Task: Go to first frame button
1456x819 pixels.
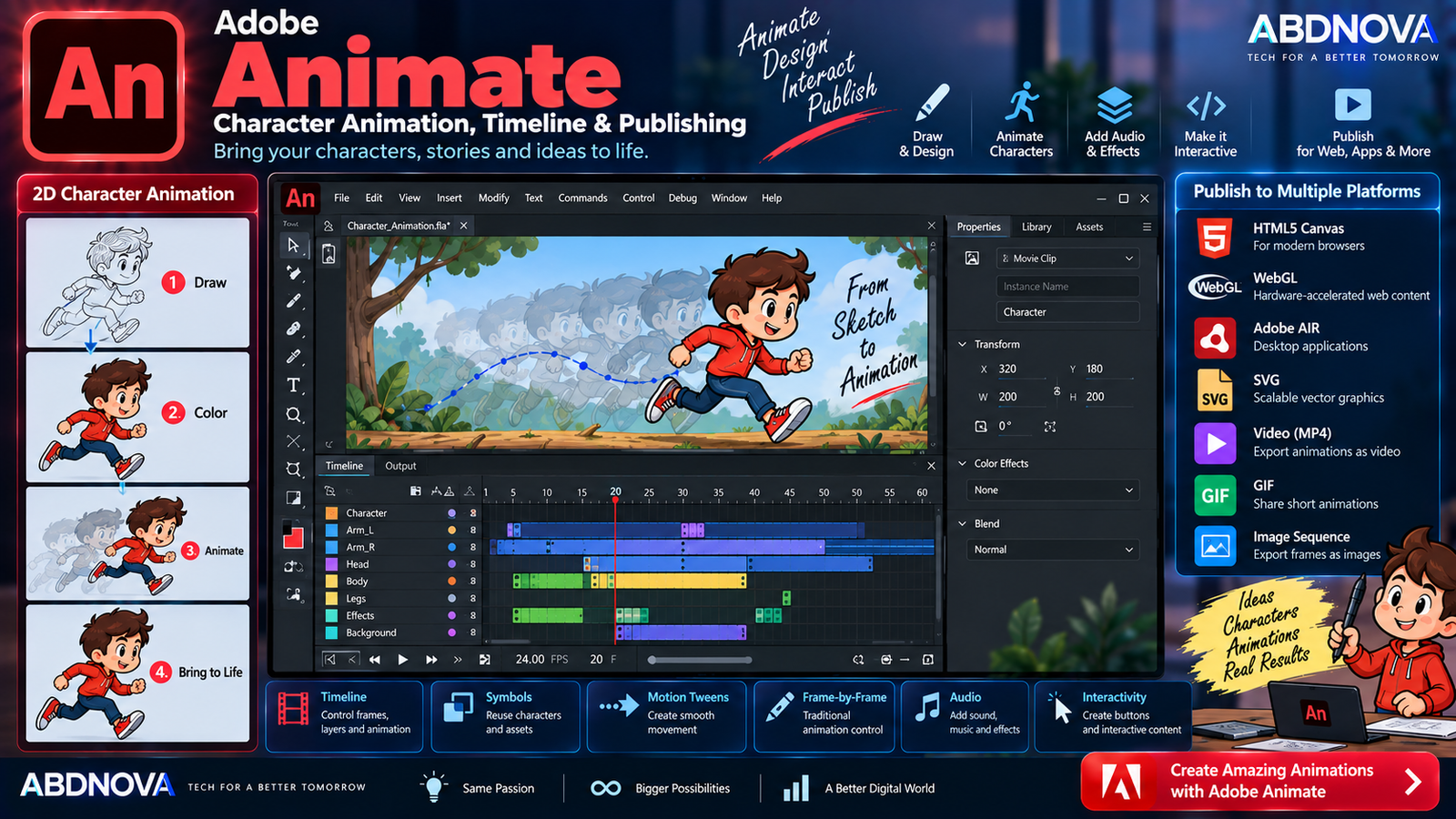Action: coord(330,660)
